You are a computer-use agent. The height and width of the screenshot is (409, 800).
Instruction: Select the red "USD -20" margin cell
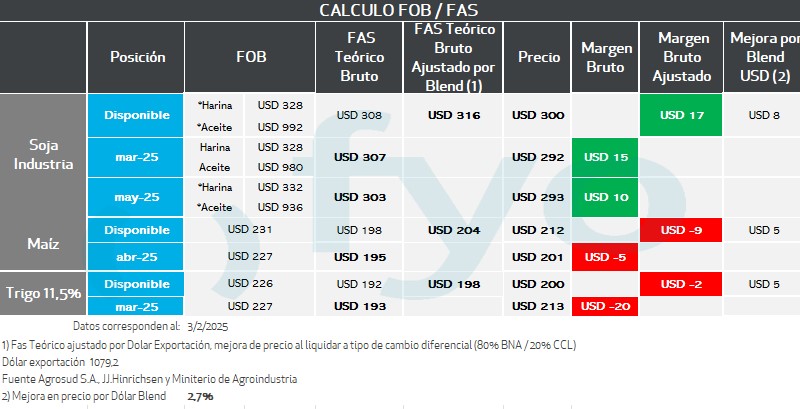click(605, 306)
